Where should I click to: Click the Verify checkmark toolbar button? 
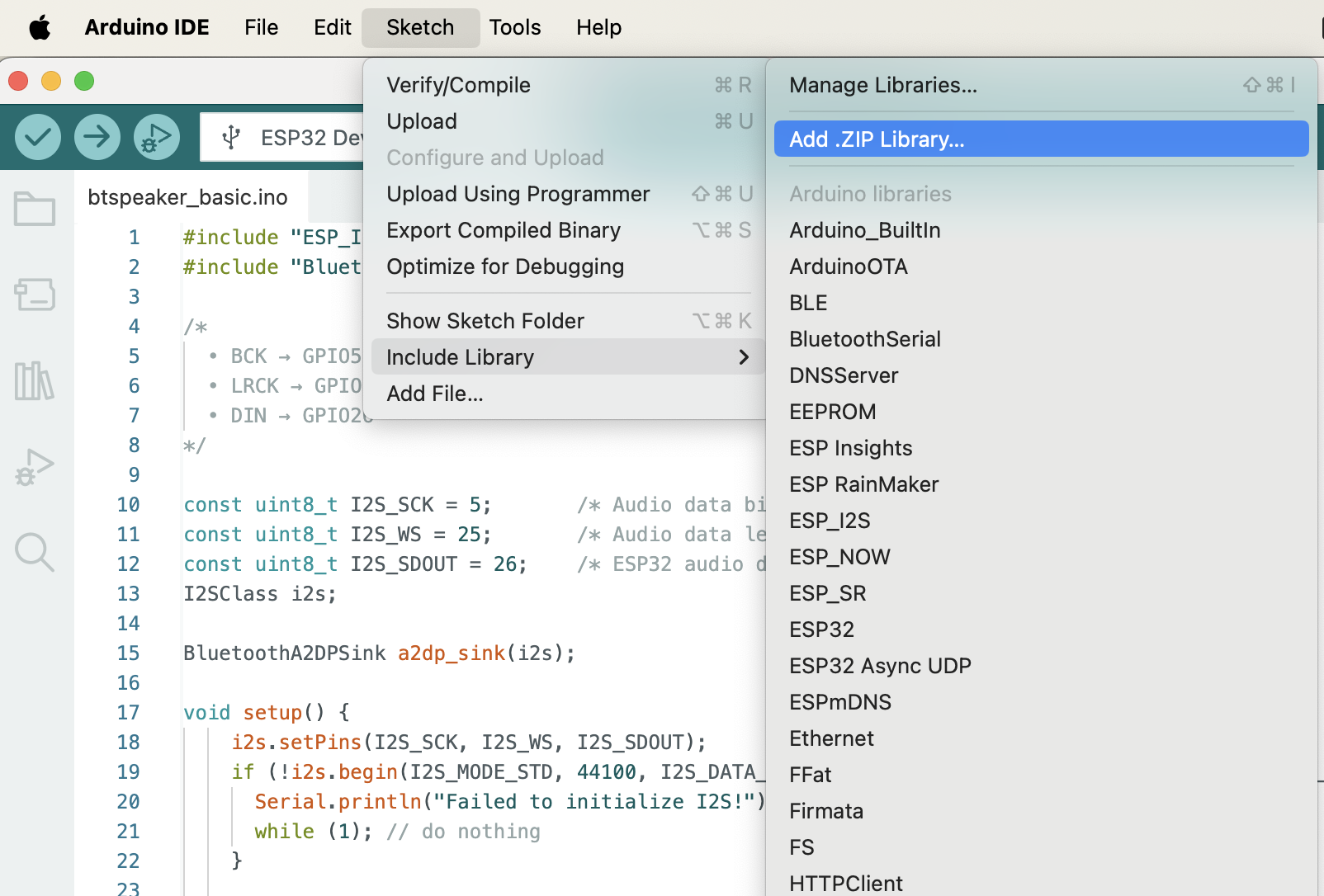[x=38, y=137]
